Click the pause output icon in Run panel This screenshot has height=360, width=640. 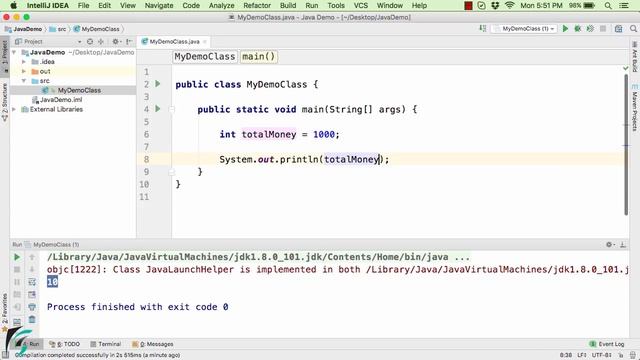(x=17, y=282)
